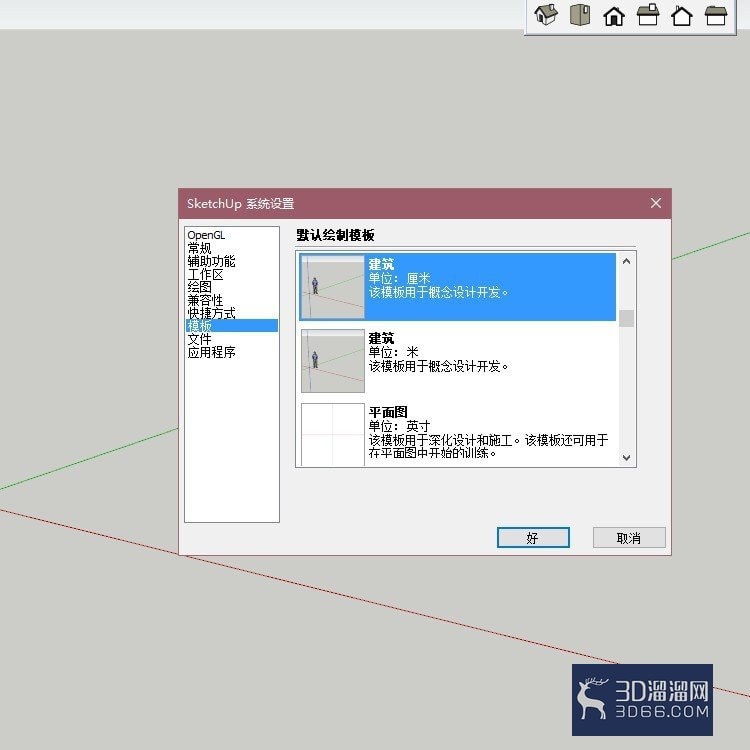Select the 平面图 单位：英寸 template thumbnail

332,434
